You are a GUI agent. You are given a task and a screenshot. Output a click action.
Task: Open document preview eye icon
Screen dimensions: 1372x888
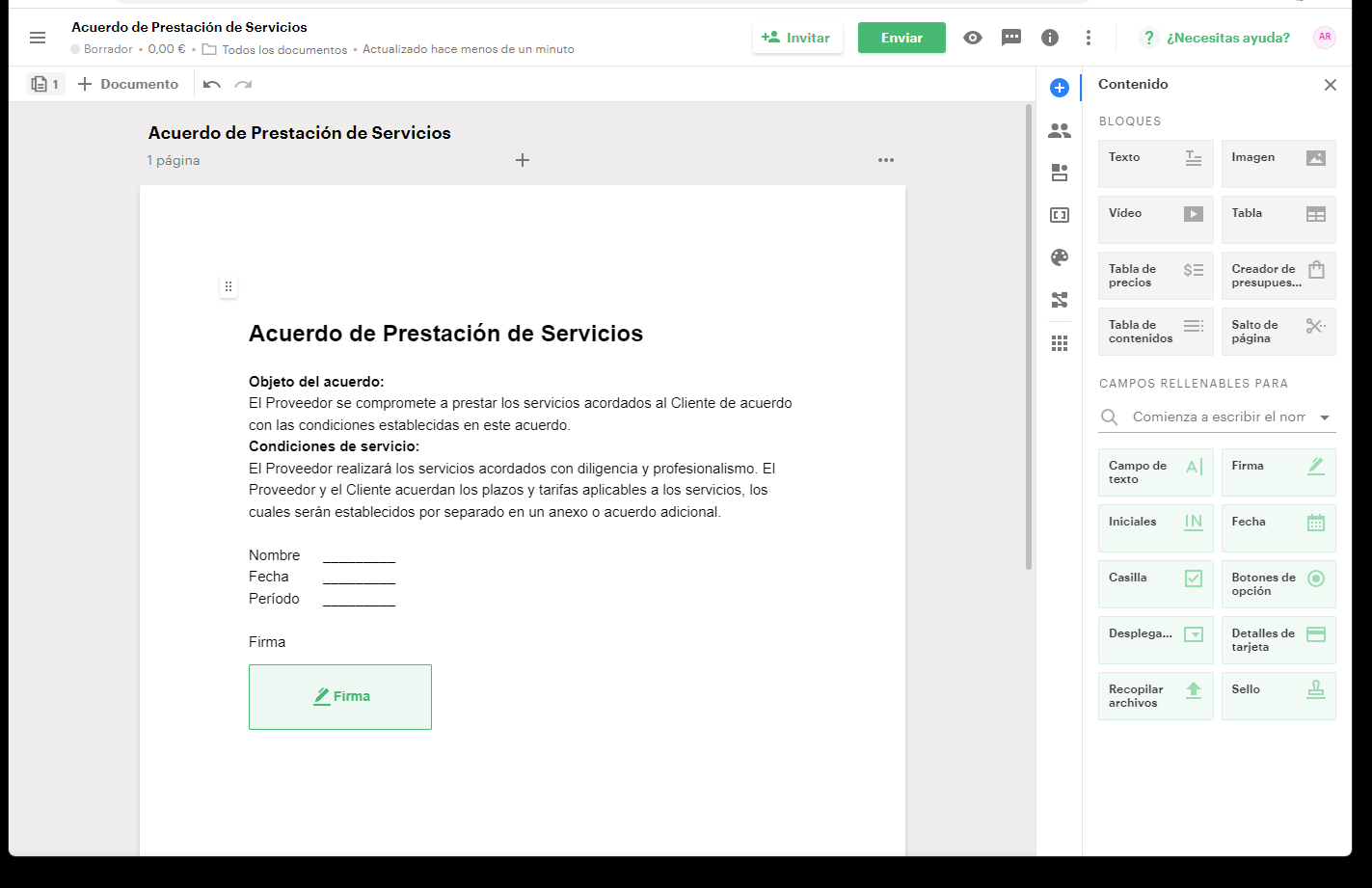[x=973, y=38]
